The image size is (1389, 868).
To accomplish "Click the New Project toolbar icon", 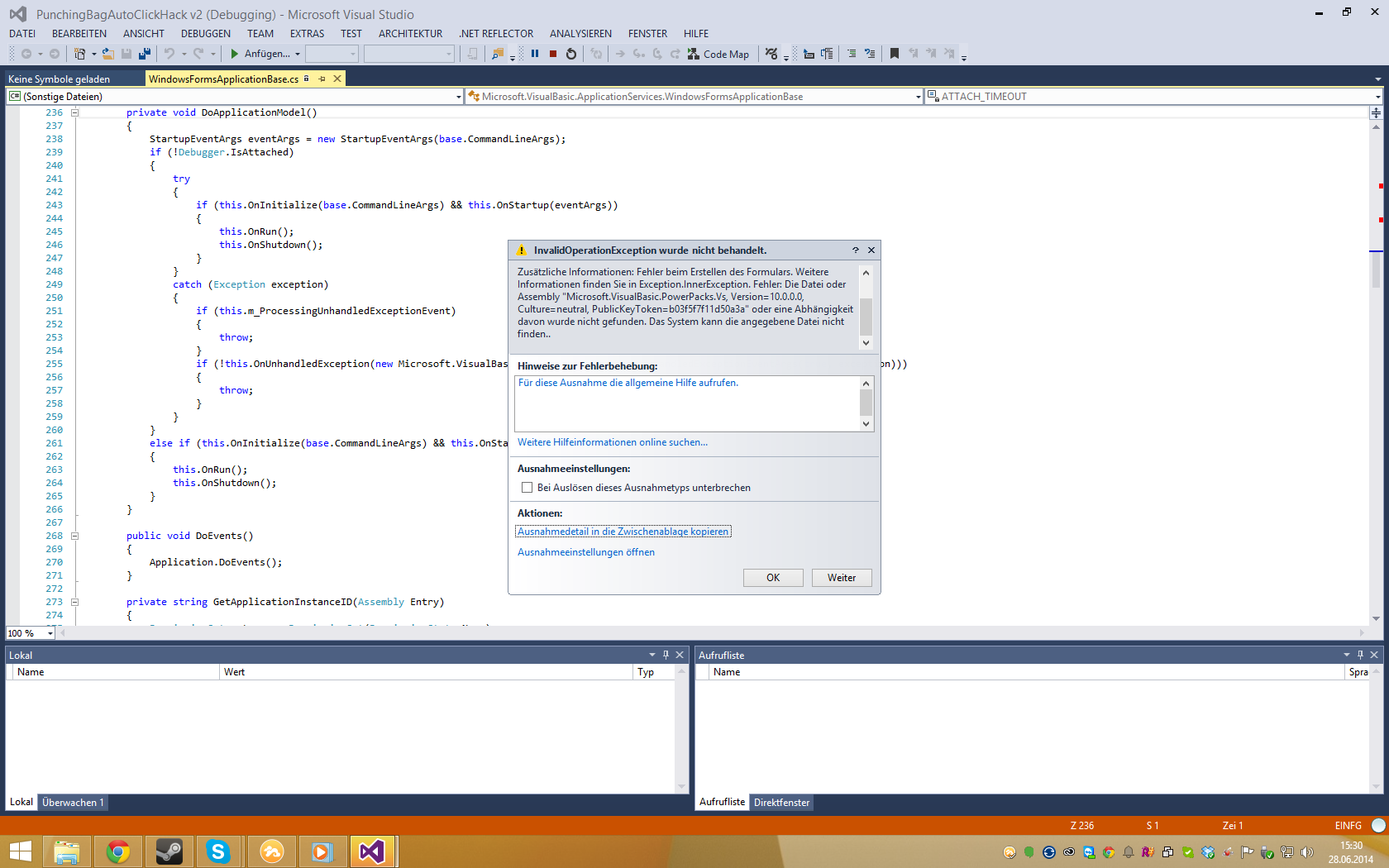I will 79,54.
